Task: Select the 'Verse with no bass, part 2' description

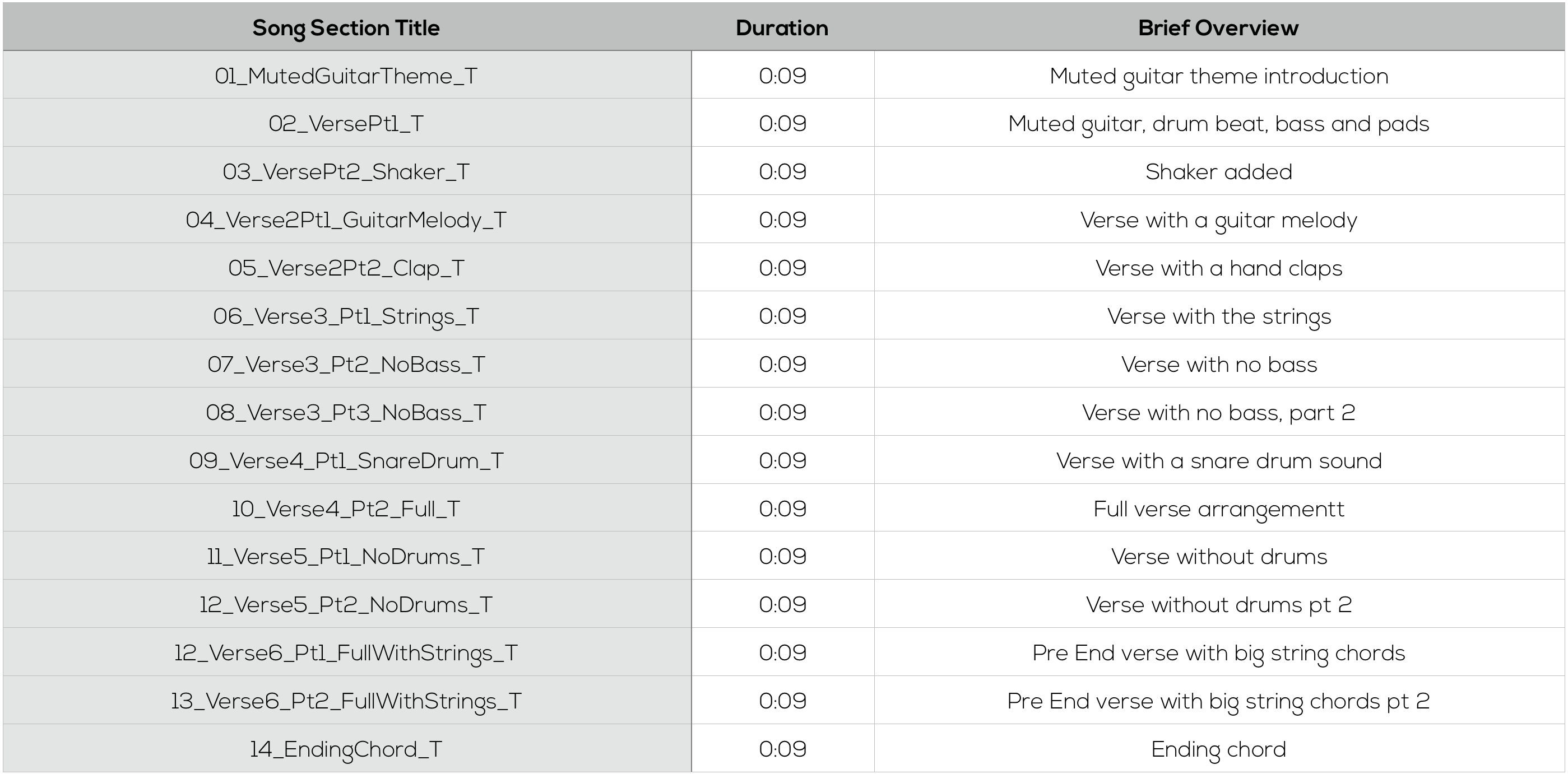Action: 1219,413
